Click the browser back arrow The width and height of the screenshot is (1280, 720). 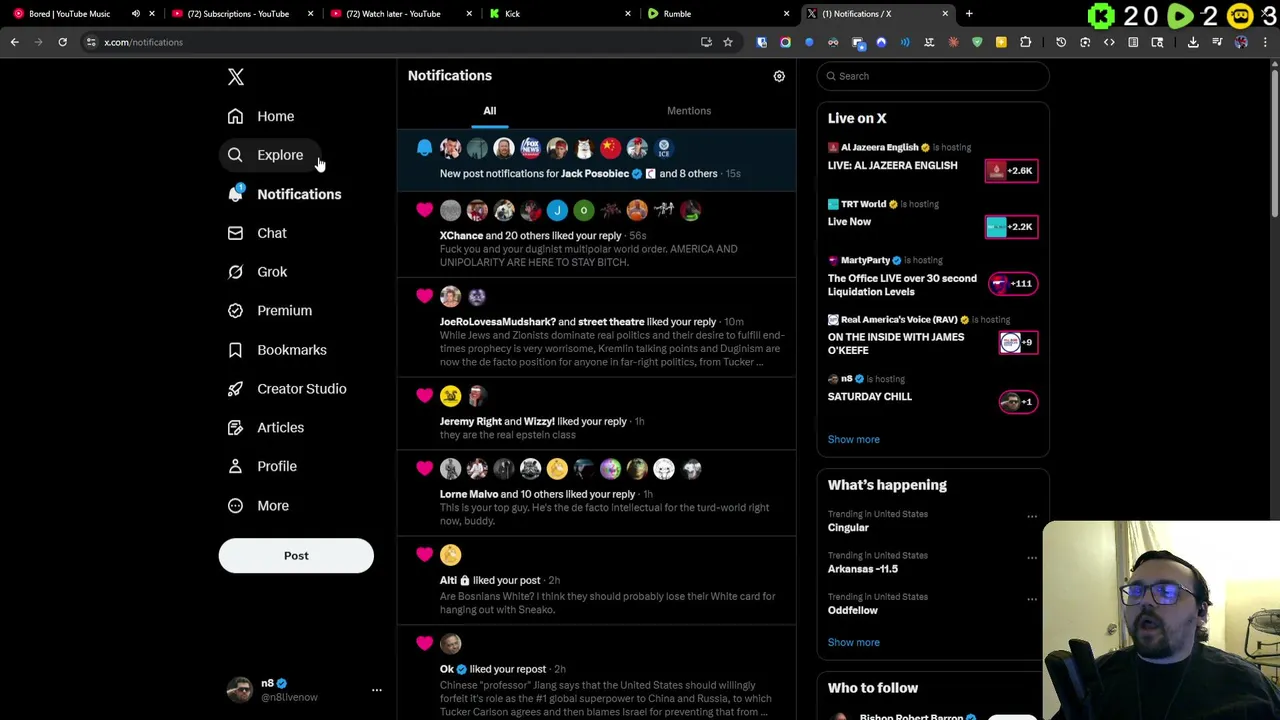pyautogui.click(x=15, y=42)
